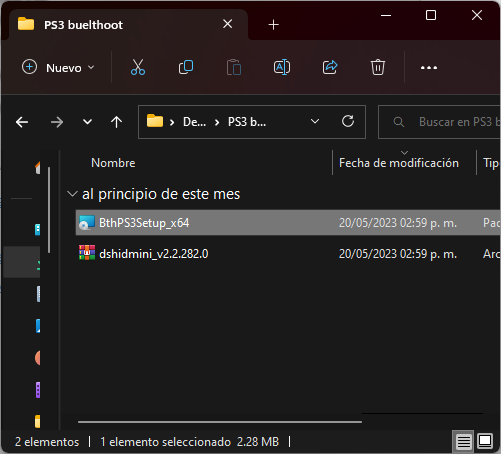This screenshot has height=454, width=501.
Task: Click '1 elemento seleccionado 2.28 MB' status
Action: point(189,442)
